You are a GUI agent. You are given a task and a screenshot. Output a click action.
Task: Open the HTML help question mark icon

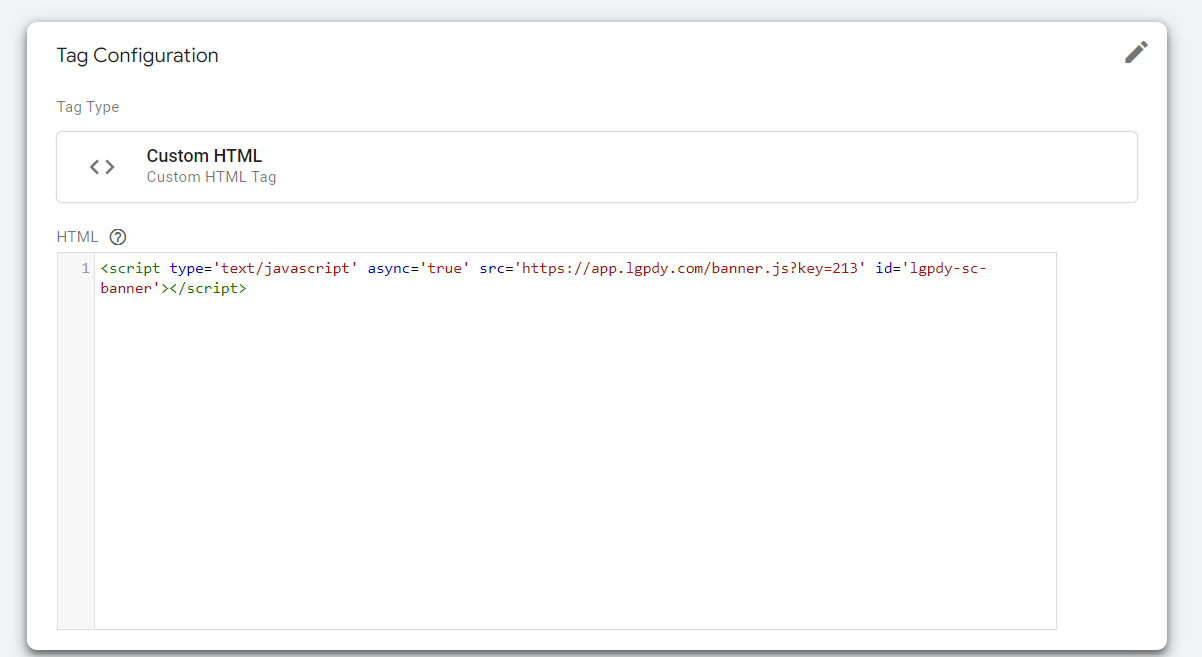pos(118,237)
